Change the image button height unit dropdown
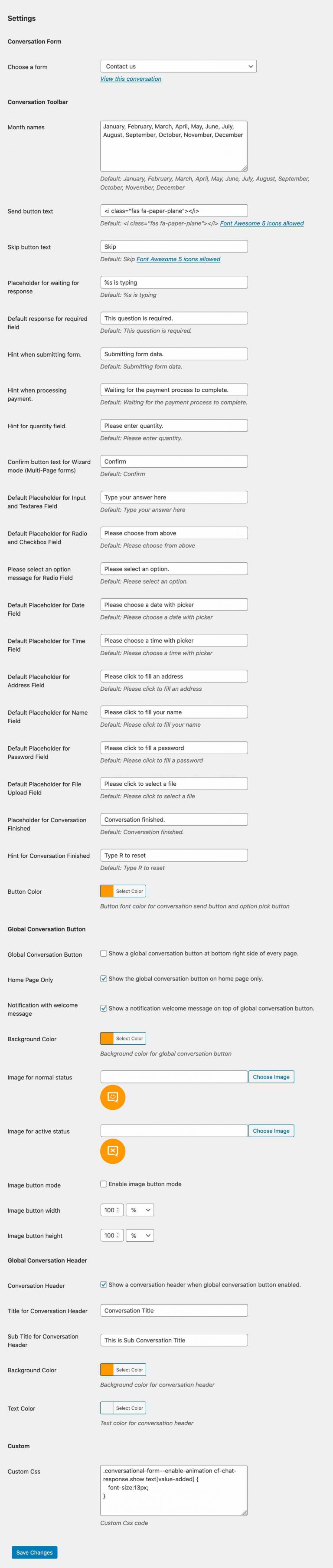The image size is (333, 1568). (x=140, y=1235)
